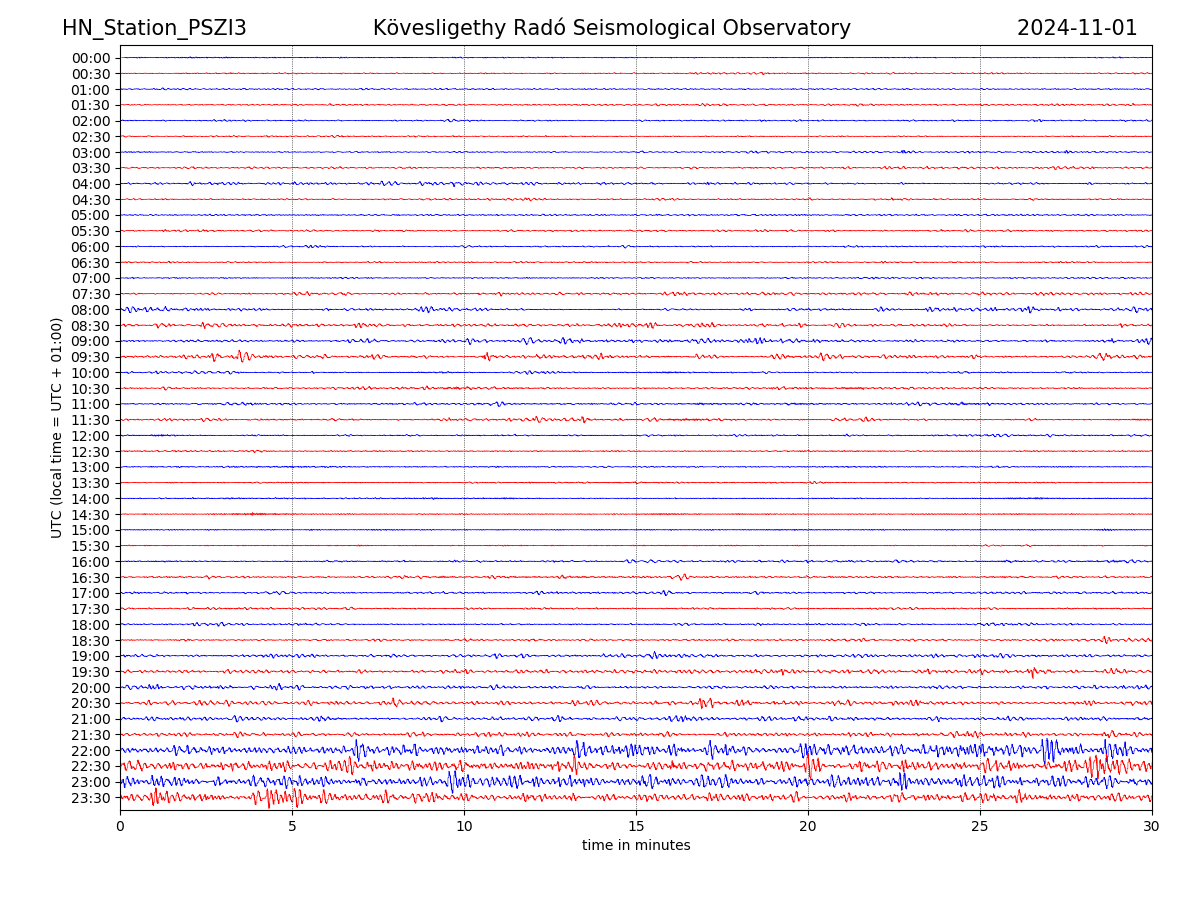This screenshot has height=900, width=1200.
Task: Select the 20:30 trace time label
Action: point(91,703)
